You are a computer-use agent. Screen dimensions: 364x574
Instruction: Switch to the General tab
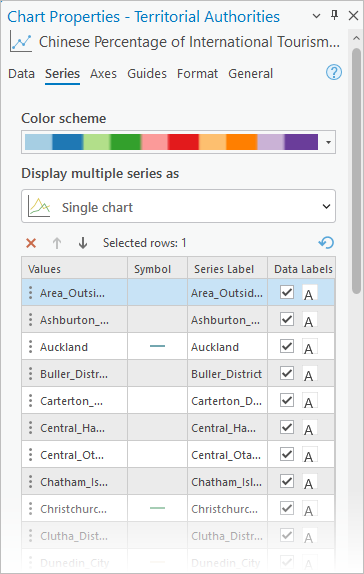(250, 74)
